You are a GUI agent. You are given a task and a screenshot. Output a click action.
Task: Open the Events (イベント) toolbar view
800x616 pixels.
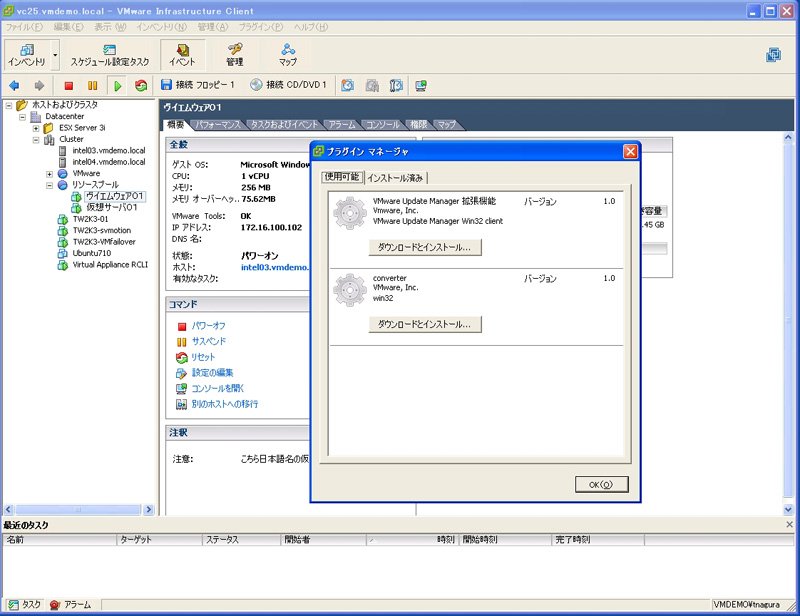coord(182,55)
